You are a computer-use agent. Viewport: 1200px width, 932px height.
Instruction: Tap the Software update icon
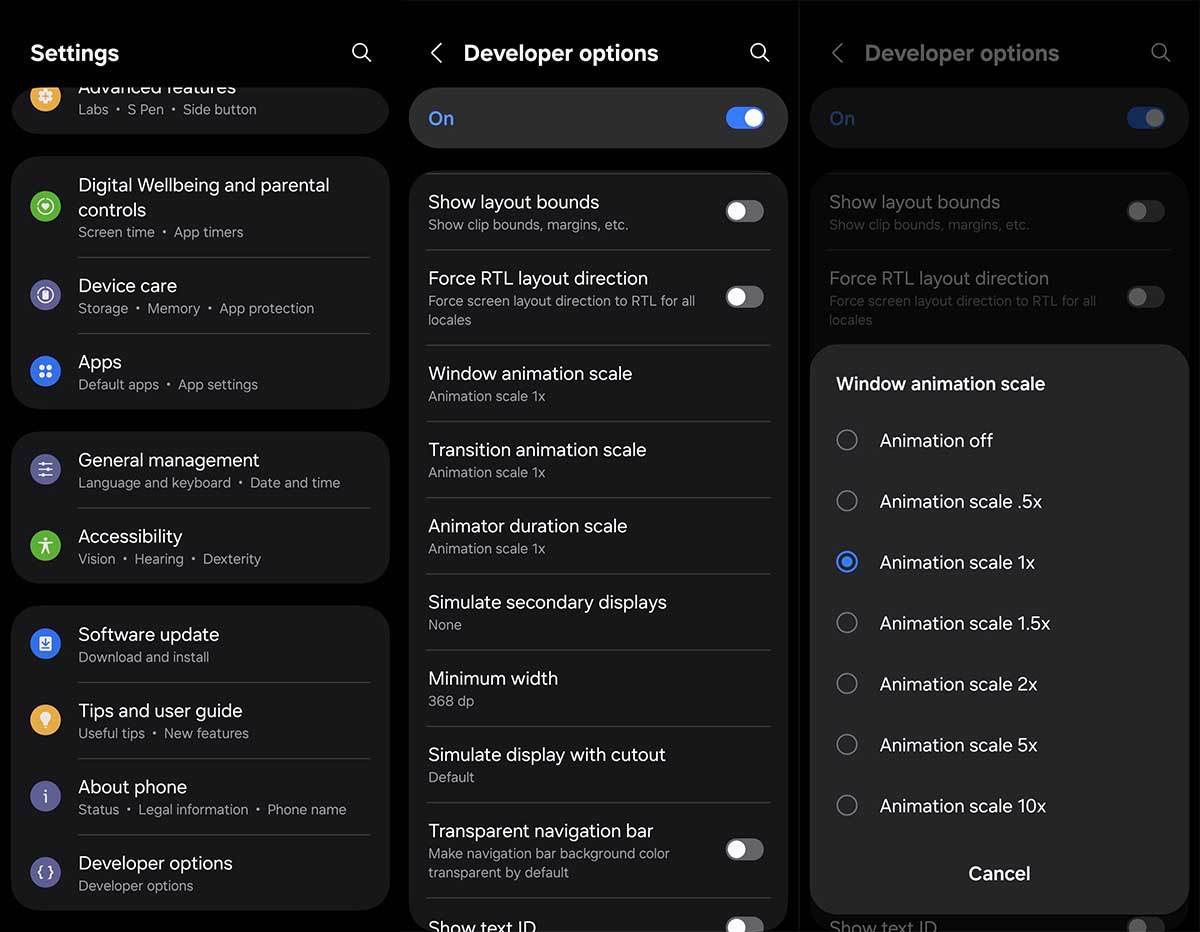pos(45,644)
